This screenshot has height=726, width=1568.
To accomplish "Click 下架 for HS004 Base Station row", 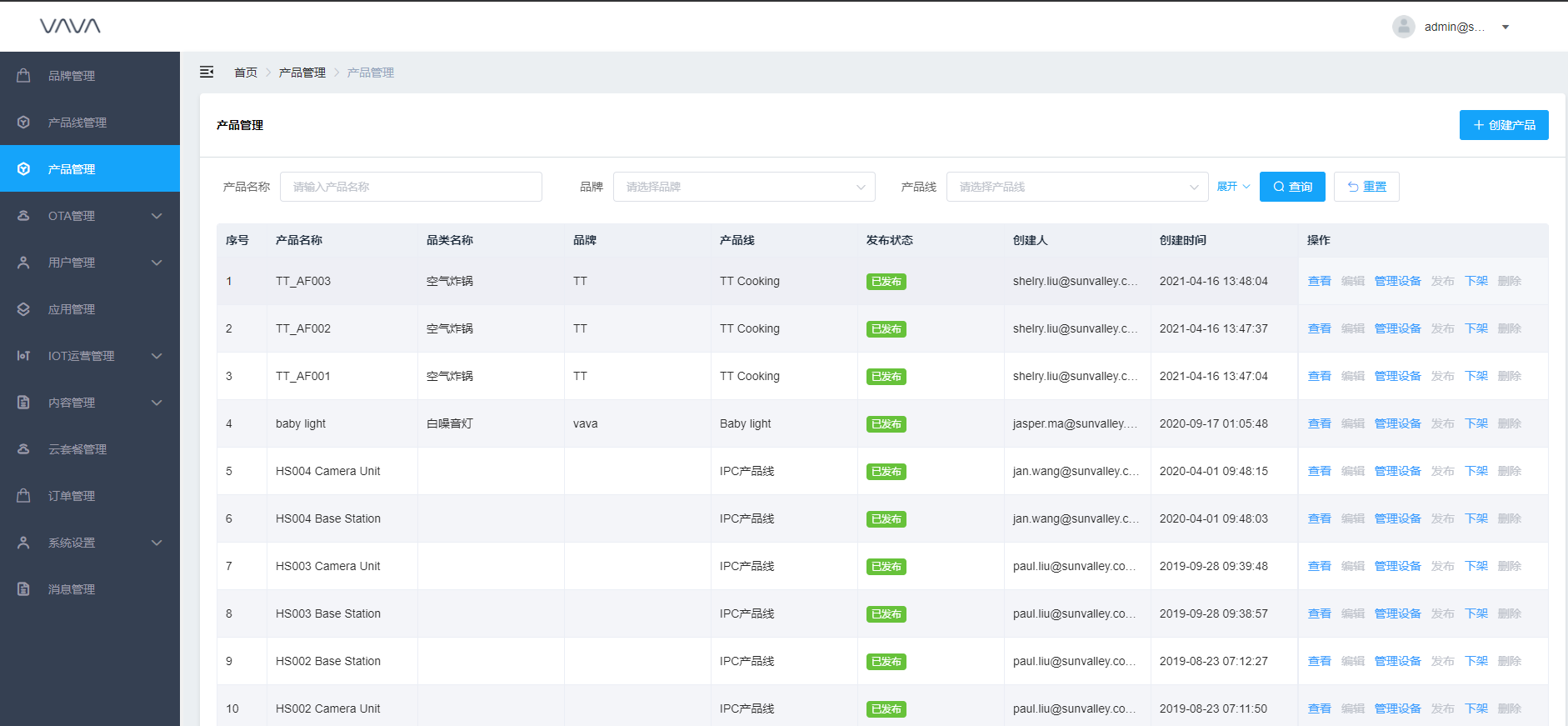I will (1476, 518).
